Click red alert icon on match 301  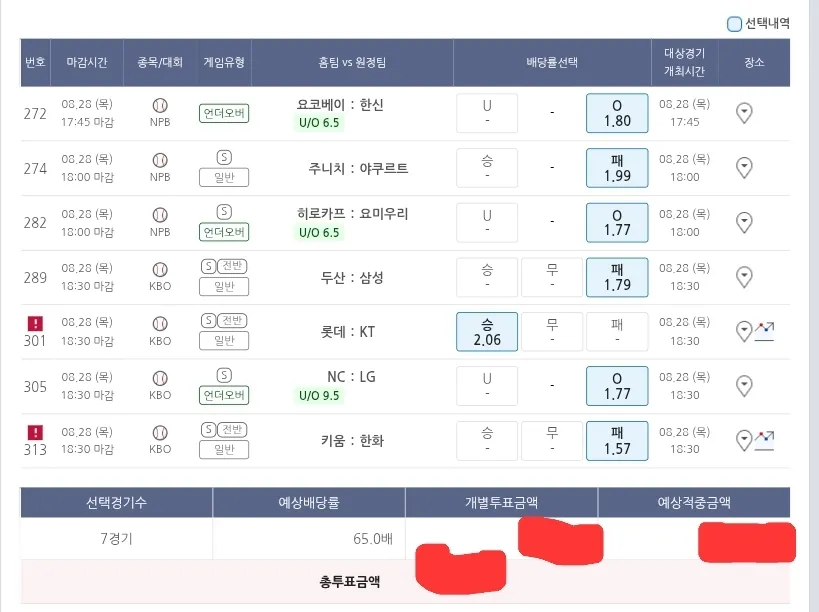coord(35,323)
